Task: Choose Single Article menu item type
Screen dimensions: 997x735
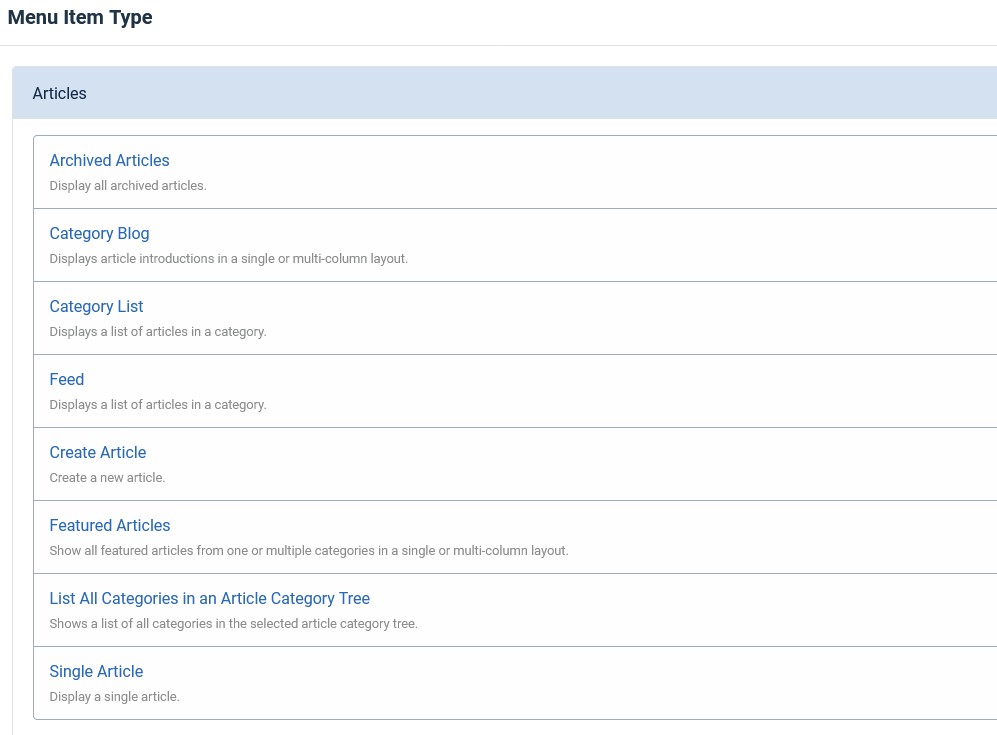Action: [96, 671]
